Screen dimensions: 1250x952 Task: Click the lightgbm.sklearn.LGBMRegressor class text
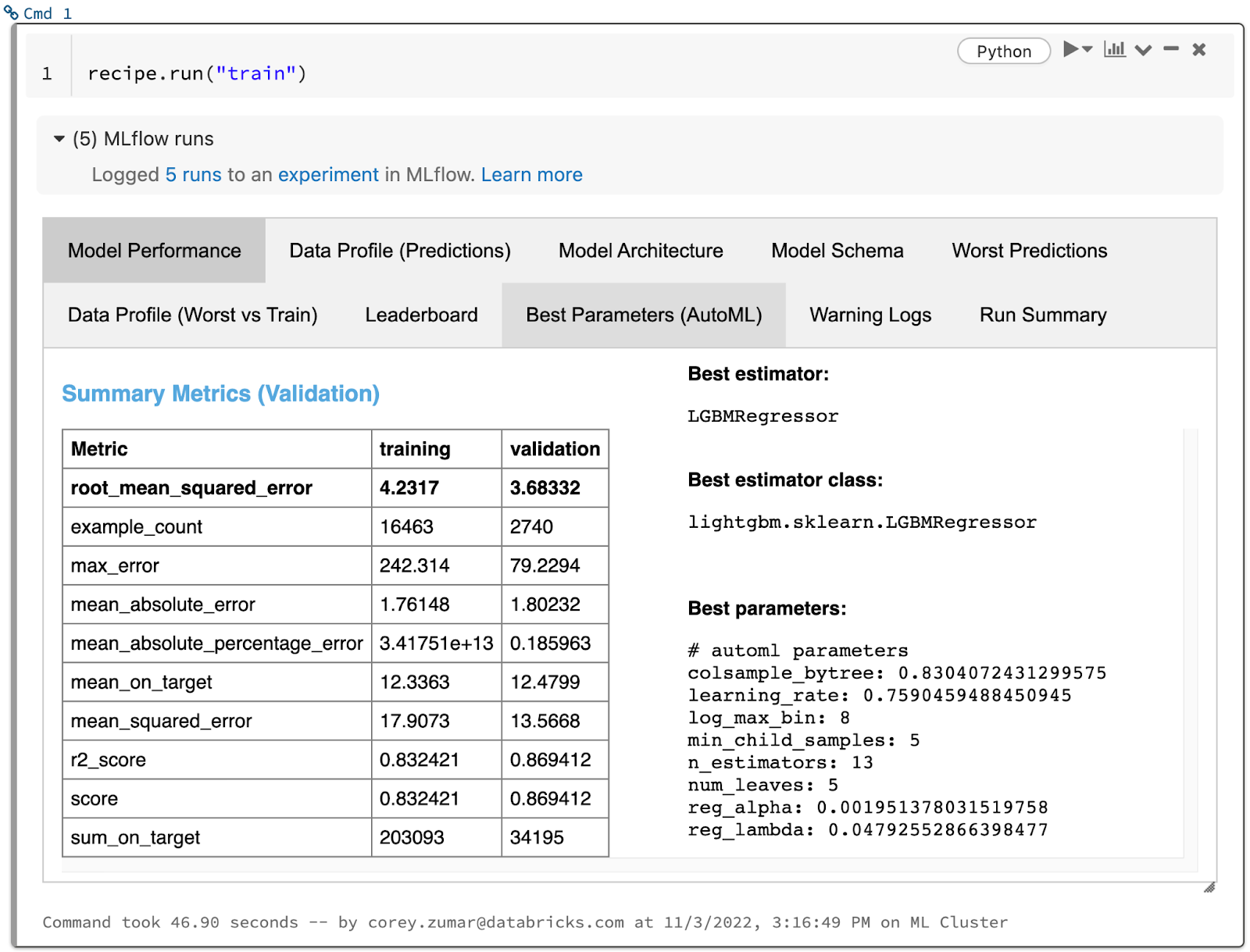[862, 522]
